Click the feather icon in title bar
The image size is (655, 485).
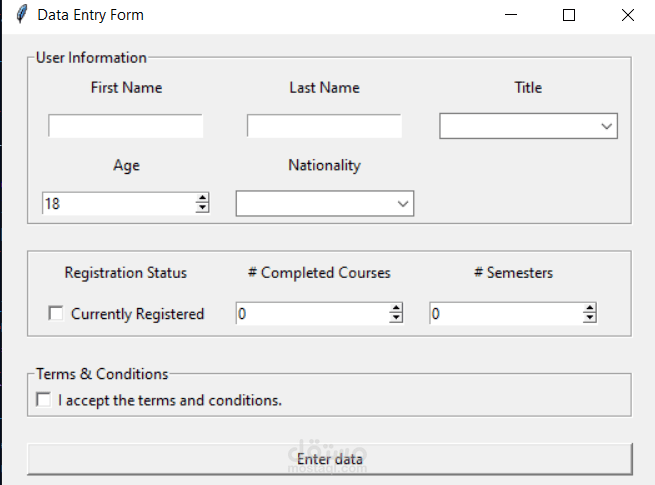coord(20,15)
